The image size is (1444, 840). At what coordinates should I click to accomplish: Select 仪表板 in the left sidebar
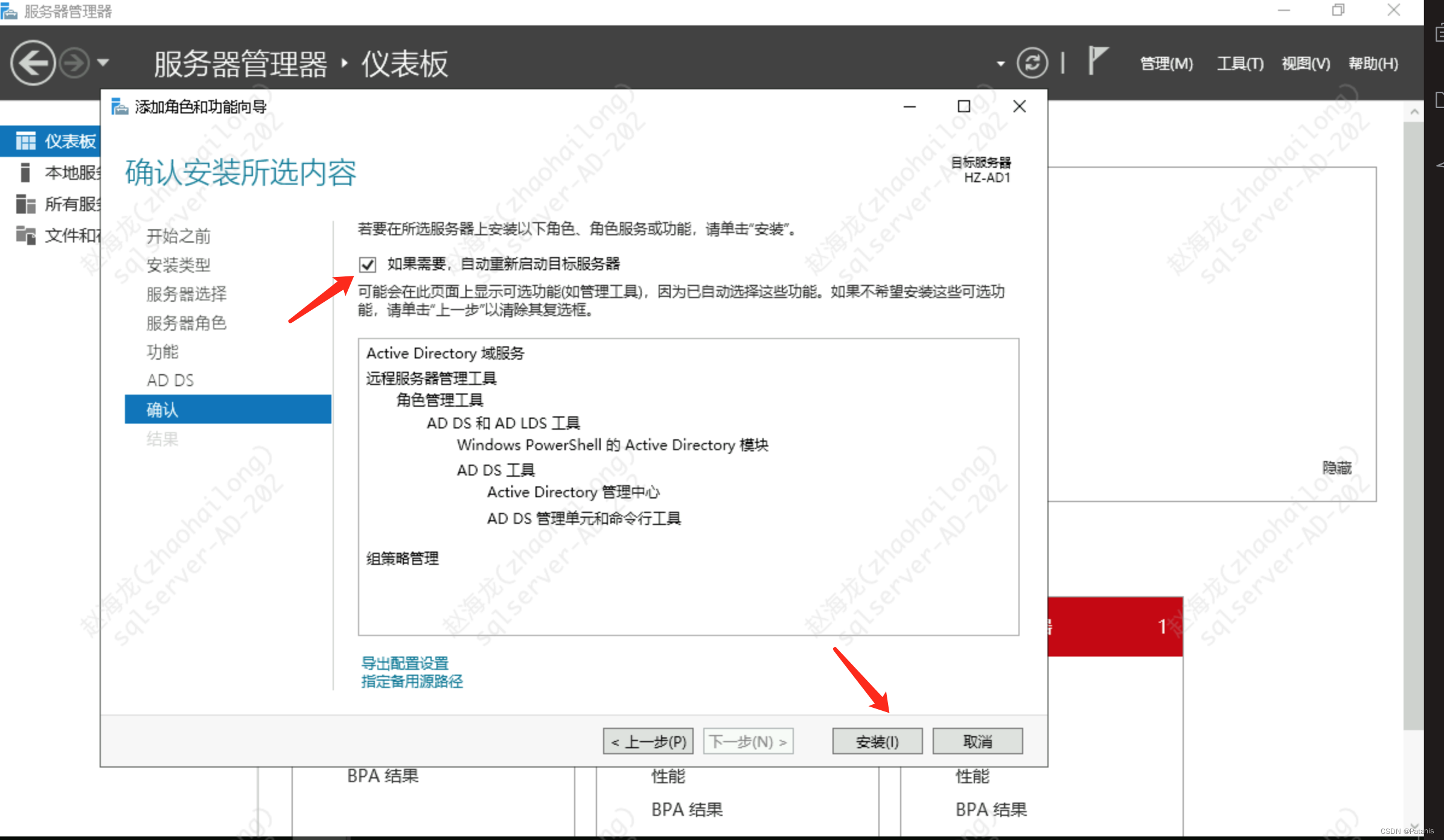51,141
